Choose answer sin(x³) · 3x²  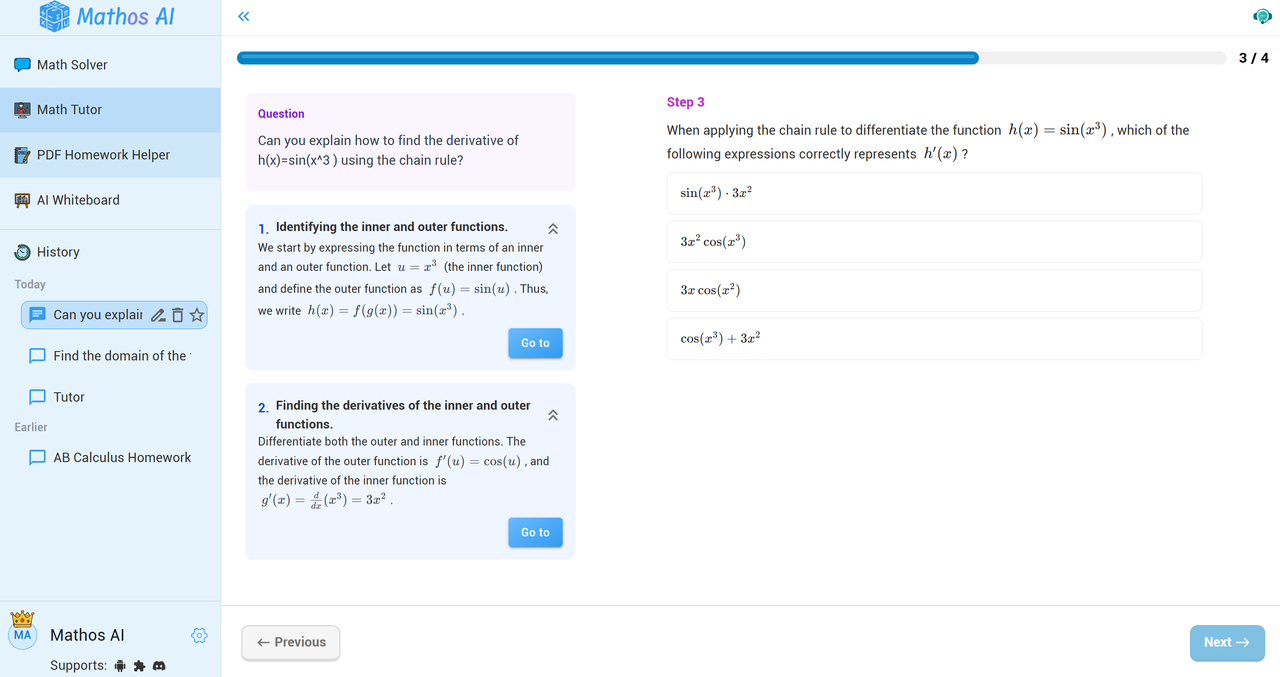(934, 193)
